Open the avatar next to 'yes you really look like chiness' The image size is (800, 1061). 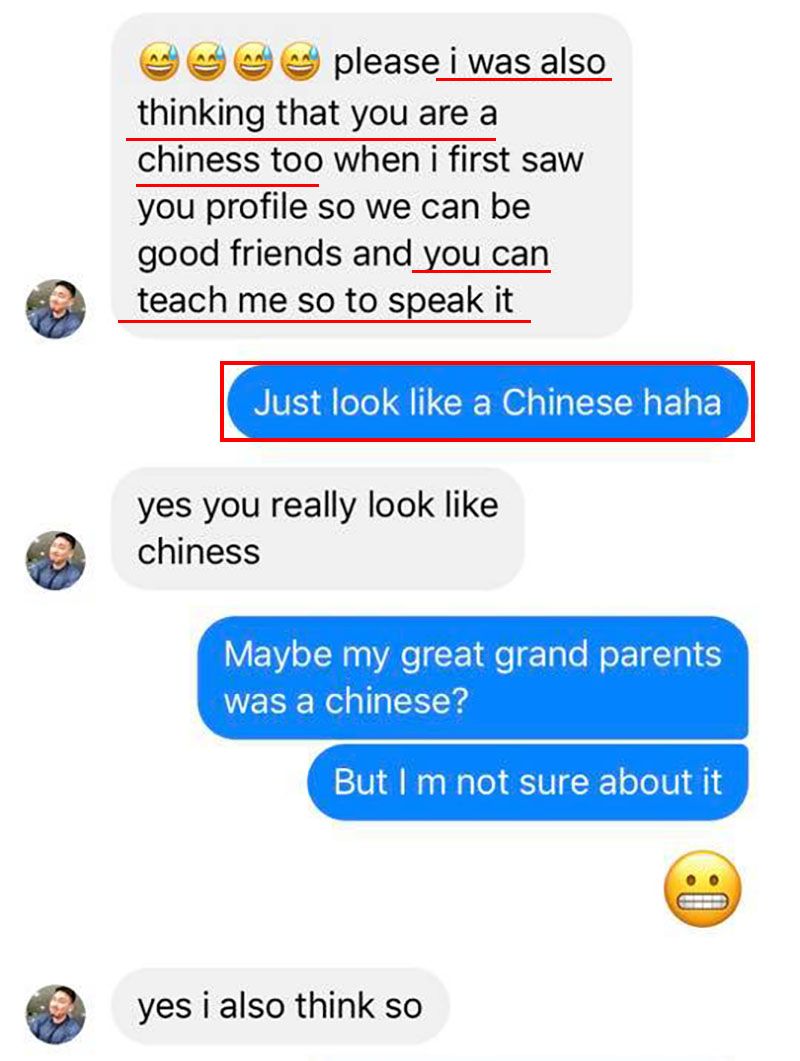tap(55, 560)
